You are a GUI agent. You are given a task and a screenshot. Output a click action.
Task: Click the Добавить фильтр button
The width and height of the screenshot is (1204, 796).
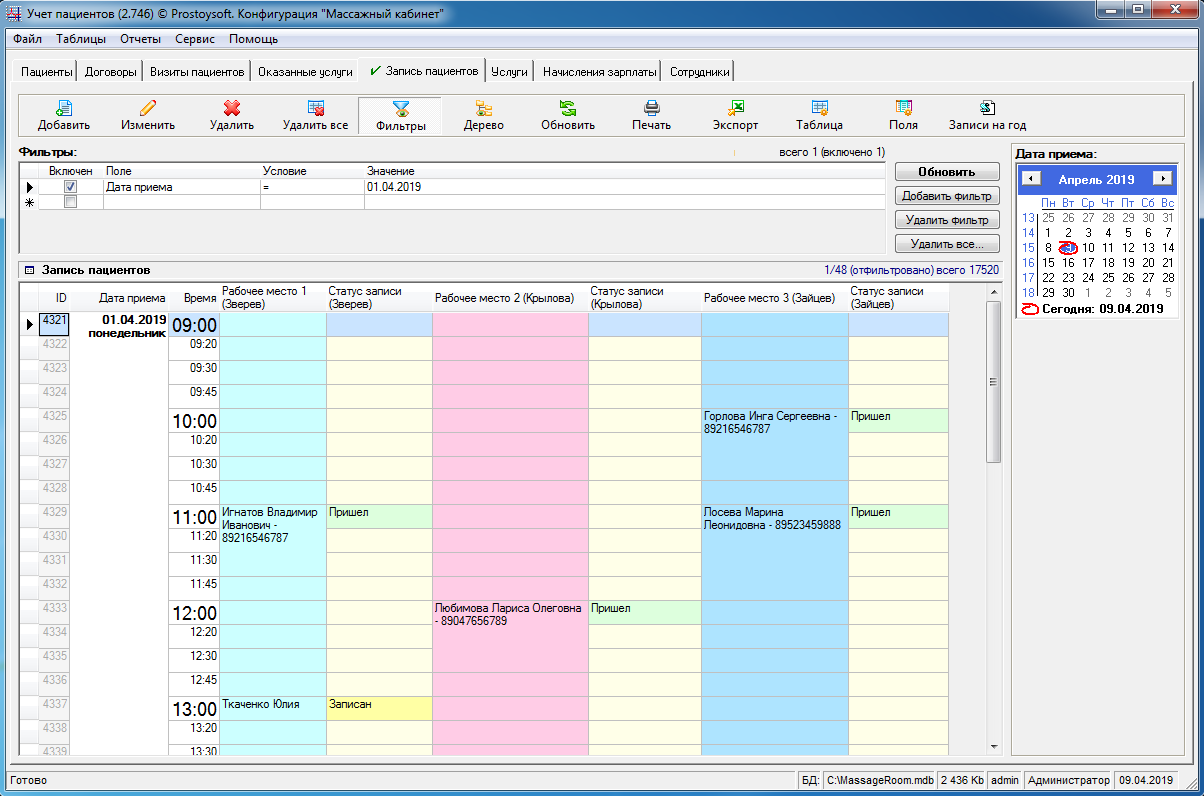click(x=946, y=196)
